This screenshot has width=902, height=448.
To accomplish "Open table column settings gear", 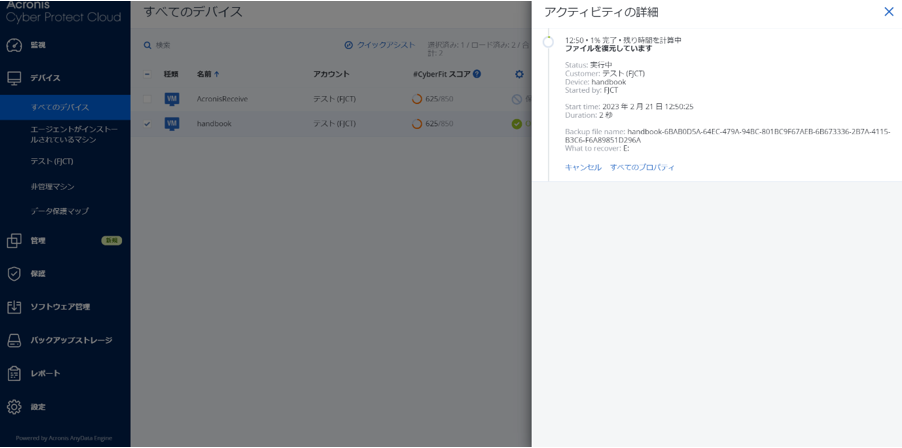I will click(519, 74).
